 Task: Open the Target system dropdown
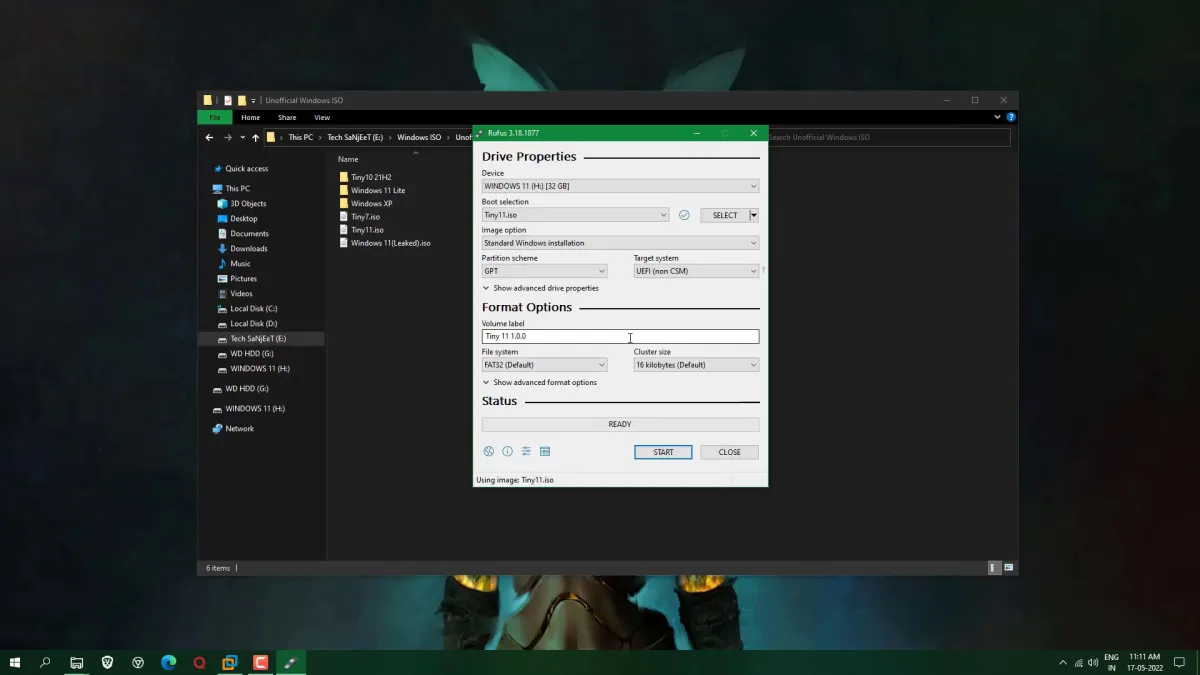coord(696,271)
